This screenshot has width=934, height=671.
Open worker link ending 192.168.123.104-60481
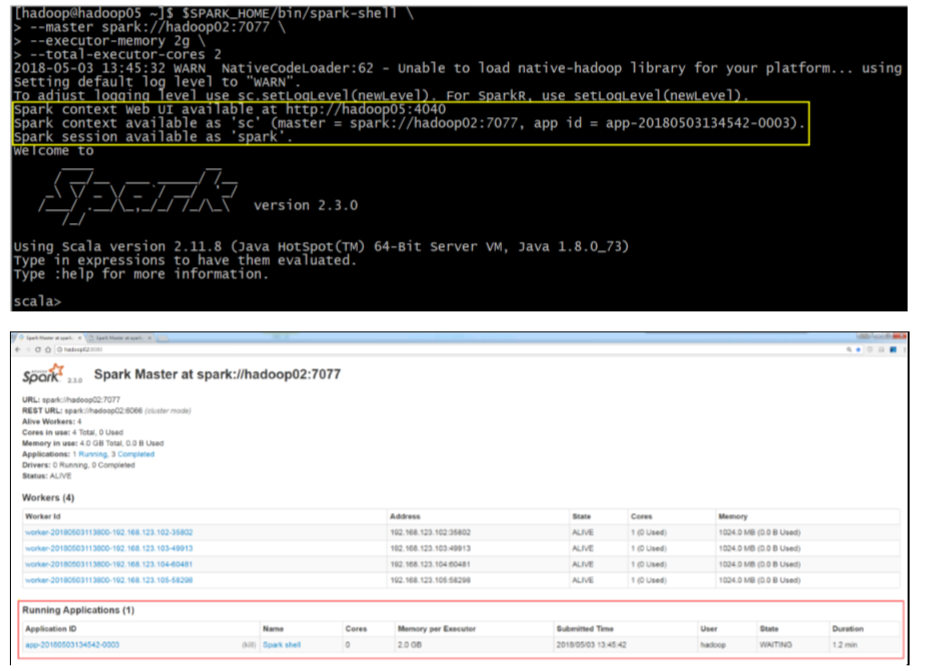click(x=109, y=564)
